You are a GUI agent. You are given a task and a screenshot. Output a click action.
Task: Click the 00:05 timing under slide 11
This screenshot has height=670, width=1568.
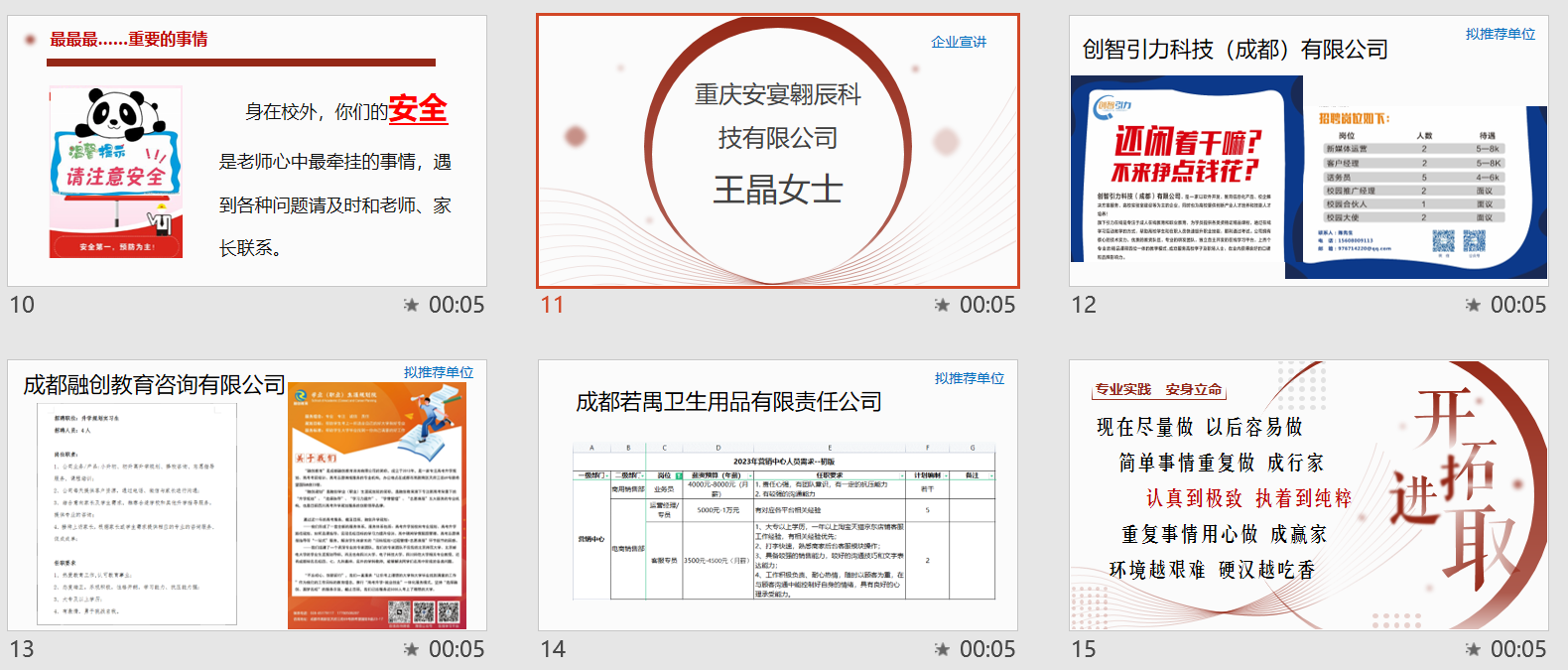987,305
